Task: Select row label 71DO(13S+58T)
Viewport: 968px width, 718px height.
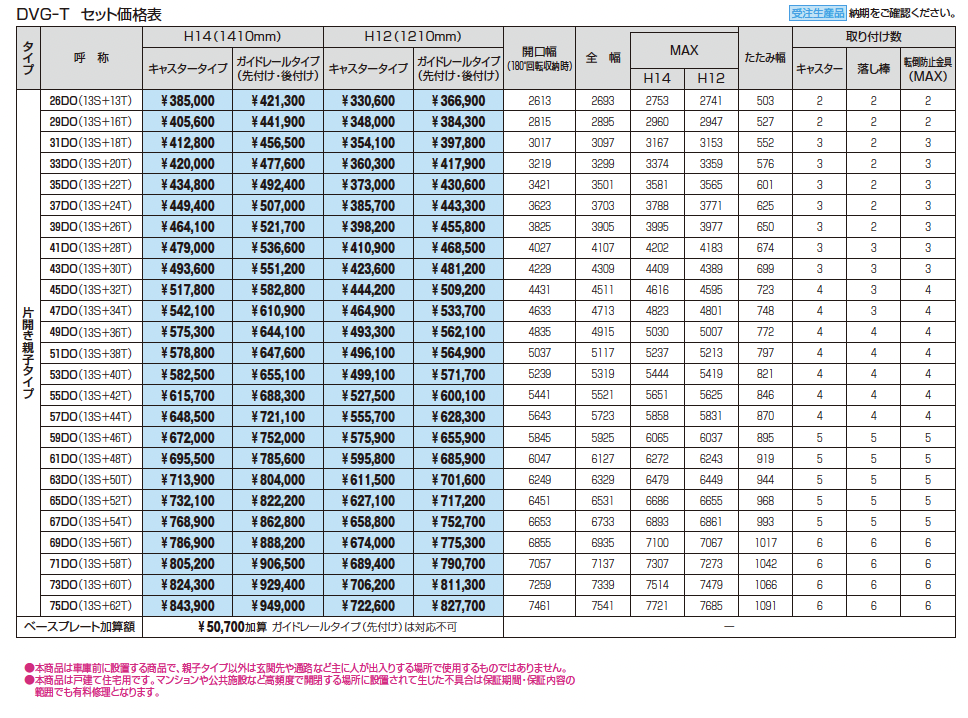Action: [x=91, y=564]
